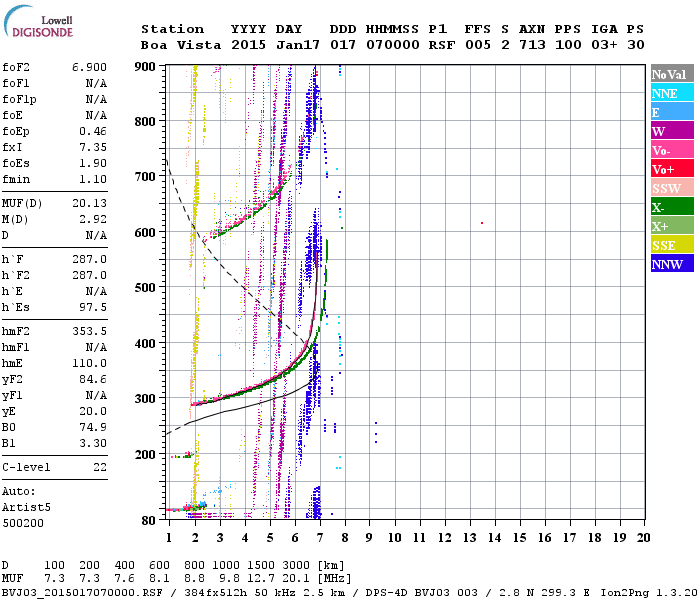Screen dimensions: 700x600
Task: Click the Jan17 date in header
Action: [298, 45]
